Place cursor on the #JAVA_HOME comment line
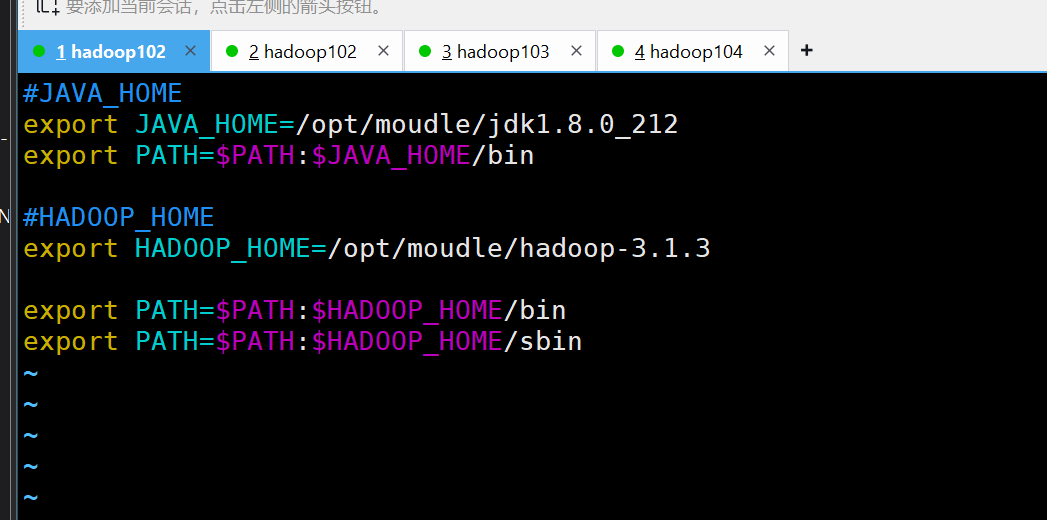The width and height of the screenshot is (1047, 520). (102, 94)
